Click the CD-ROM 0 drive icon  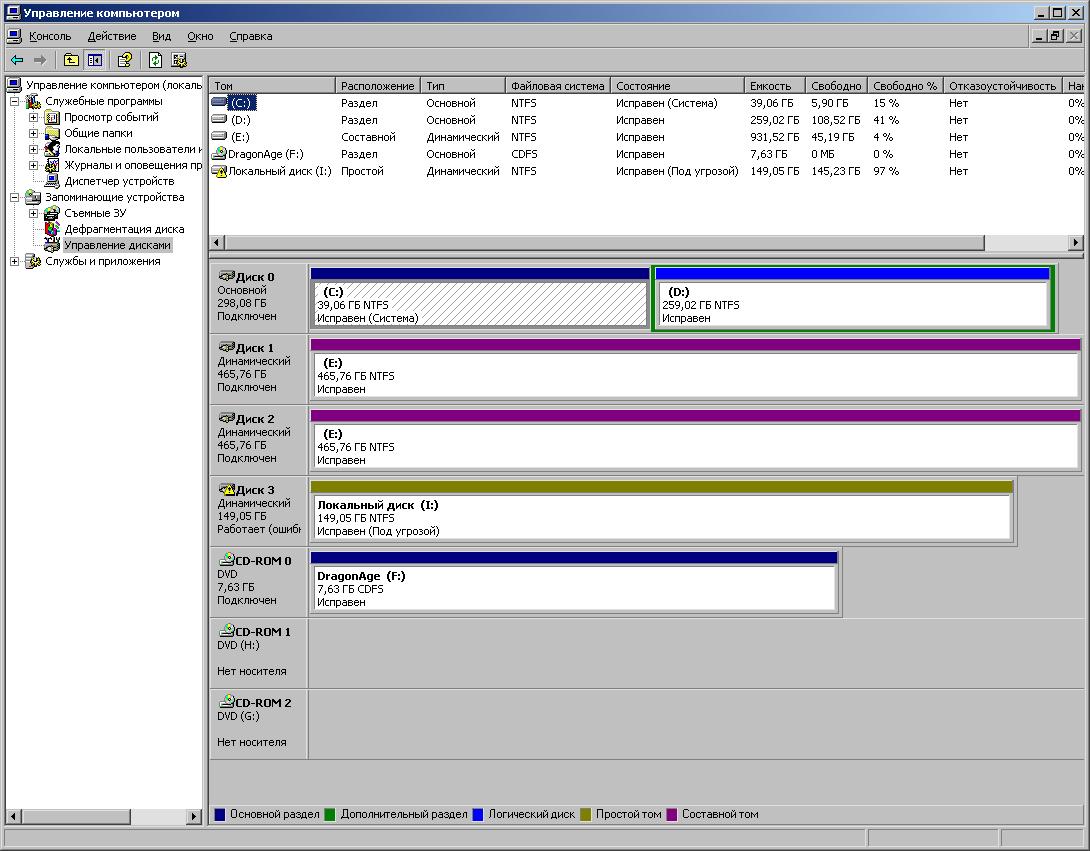227,560
